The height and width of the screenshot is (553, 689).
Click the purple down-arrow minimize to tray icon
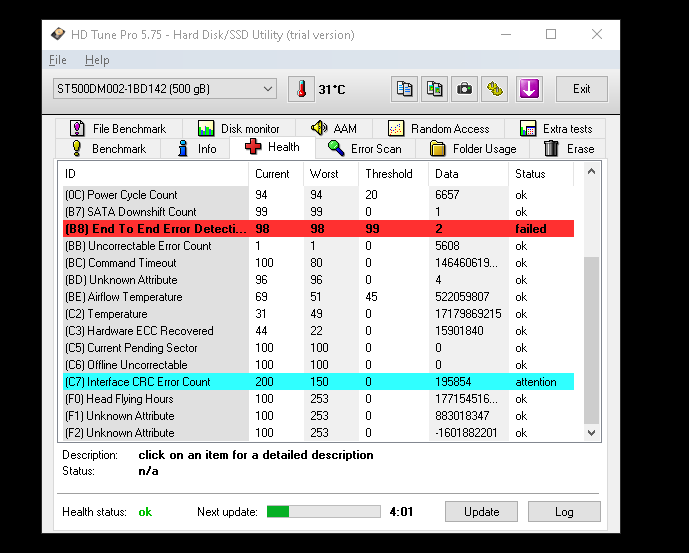coord(529,89)
